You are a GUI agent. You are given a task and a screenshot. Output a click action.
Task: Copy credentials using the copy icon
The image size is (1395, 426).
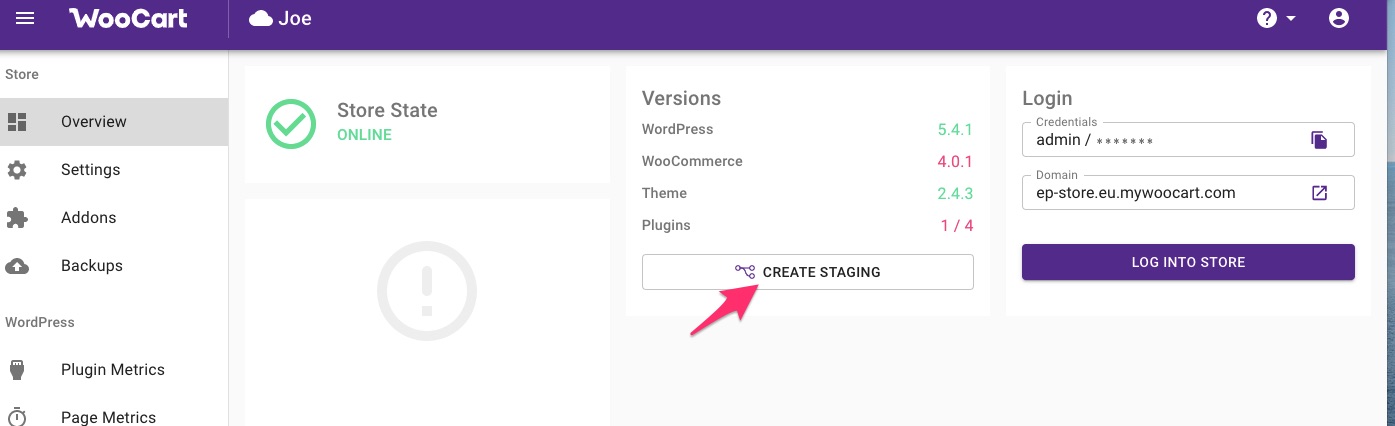1319,140
